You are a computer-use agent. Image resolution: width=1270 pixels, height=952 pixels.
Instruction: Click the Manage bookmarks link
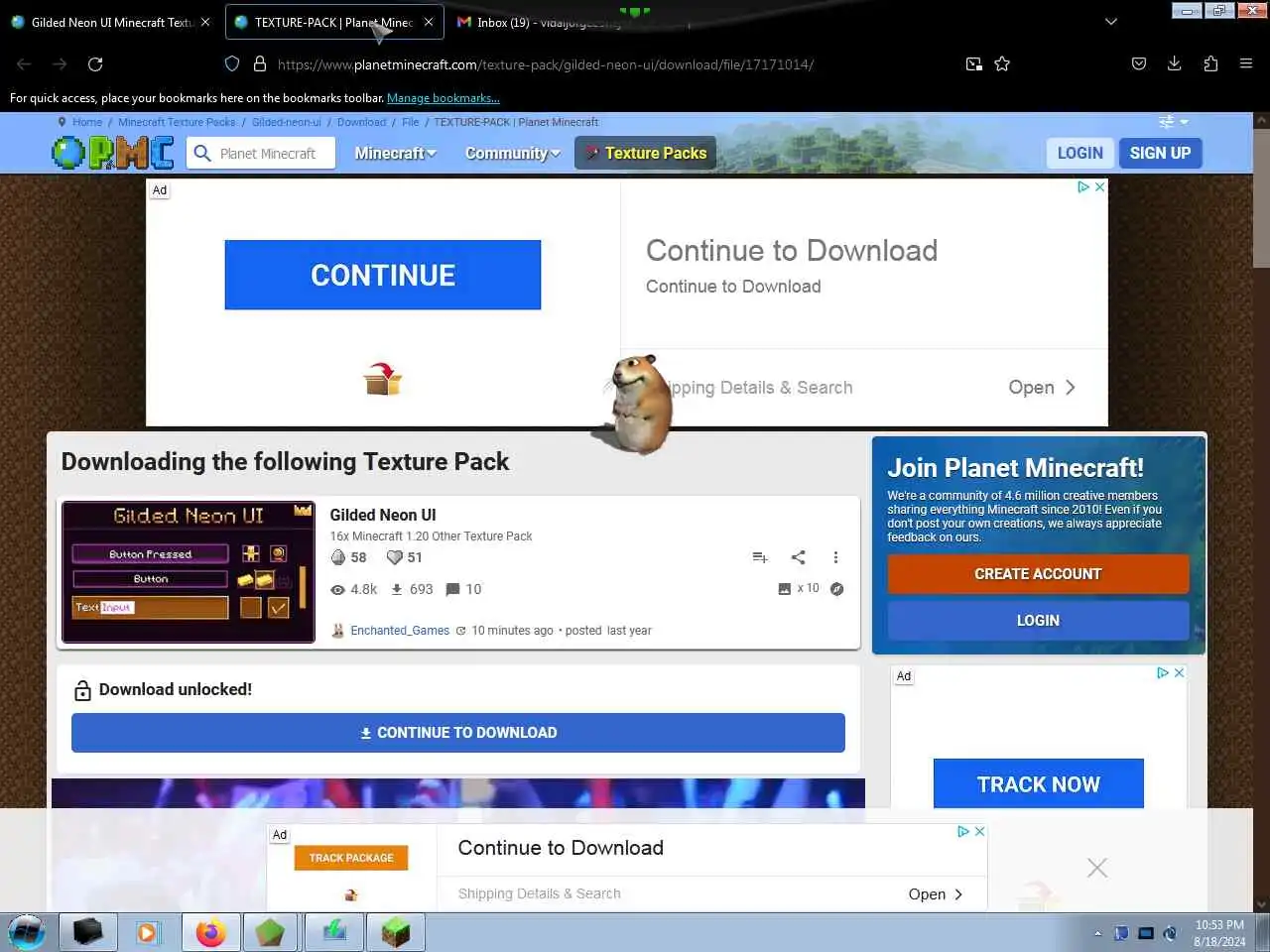(444, 98)
